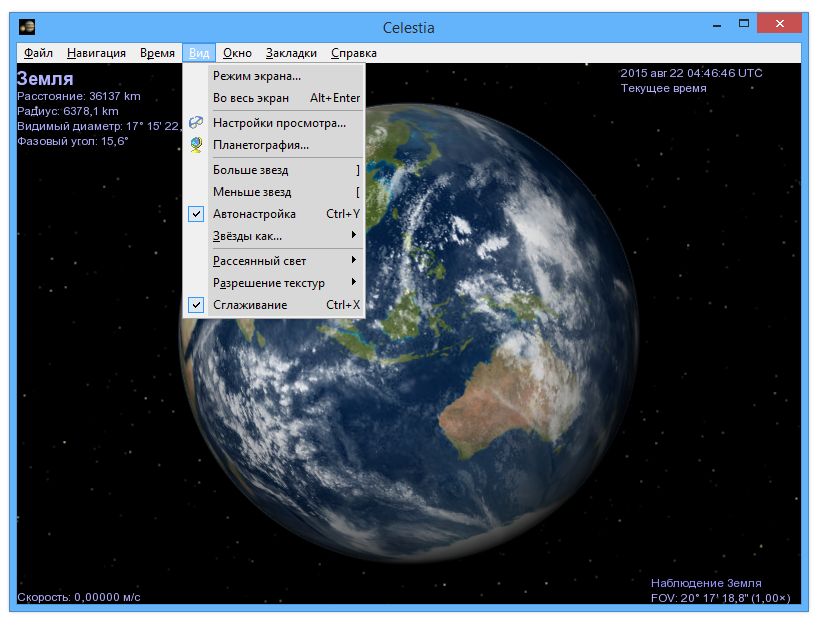
Task: Click the 2015 авг 22 04:46:46 UTC timestamp
Action: click(691, 73)
